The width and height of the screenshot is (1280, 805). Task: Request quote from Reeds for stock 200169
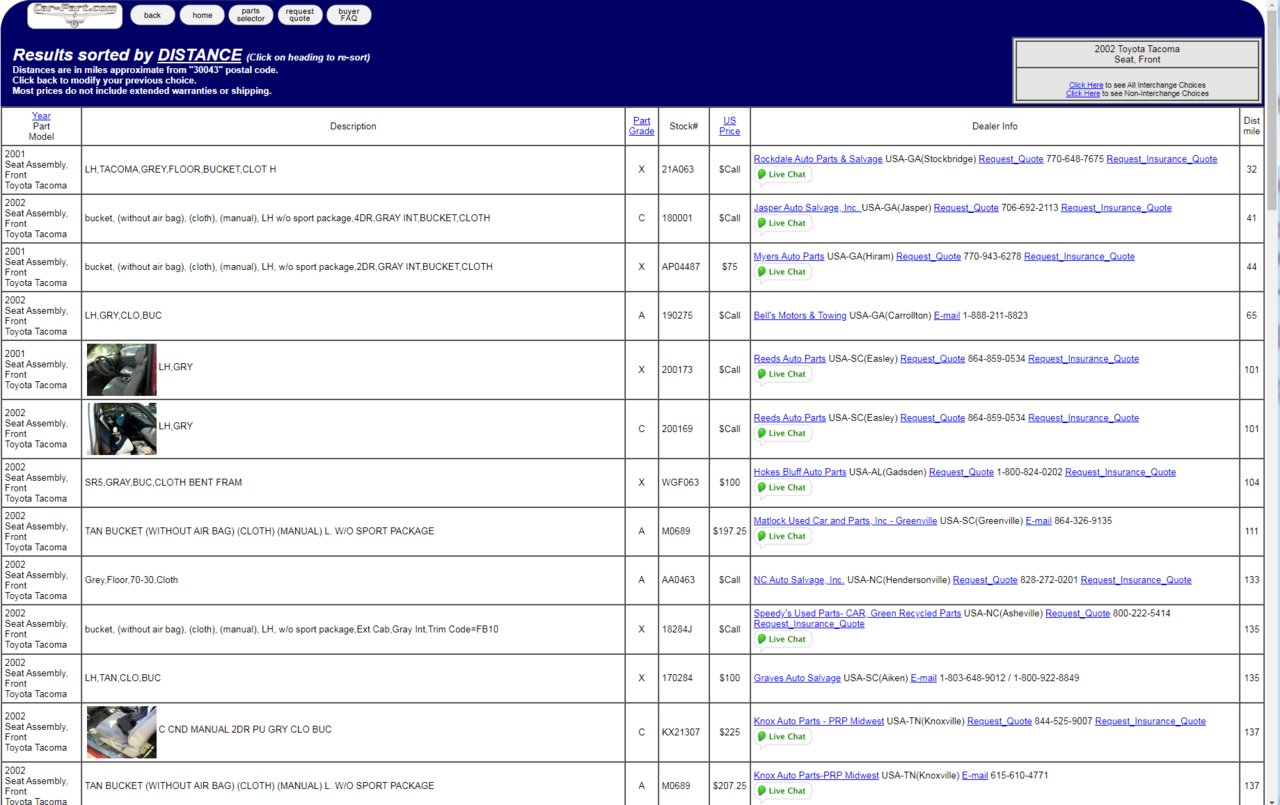[x=933, y=418]
